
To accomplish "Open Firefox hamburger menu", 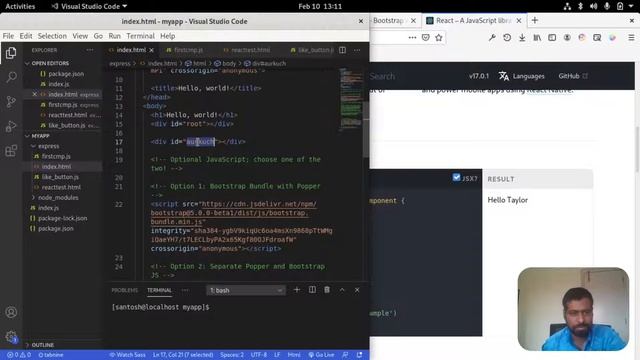I will click(x=631, y=38).
